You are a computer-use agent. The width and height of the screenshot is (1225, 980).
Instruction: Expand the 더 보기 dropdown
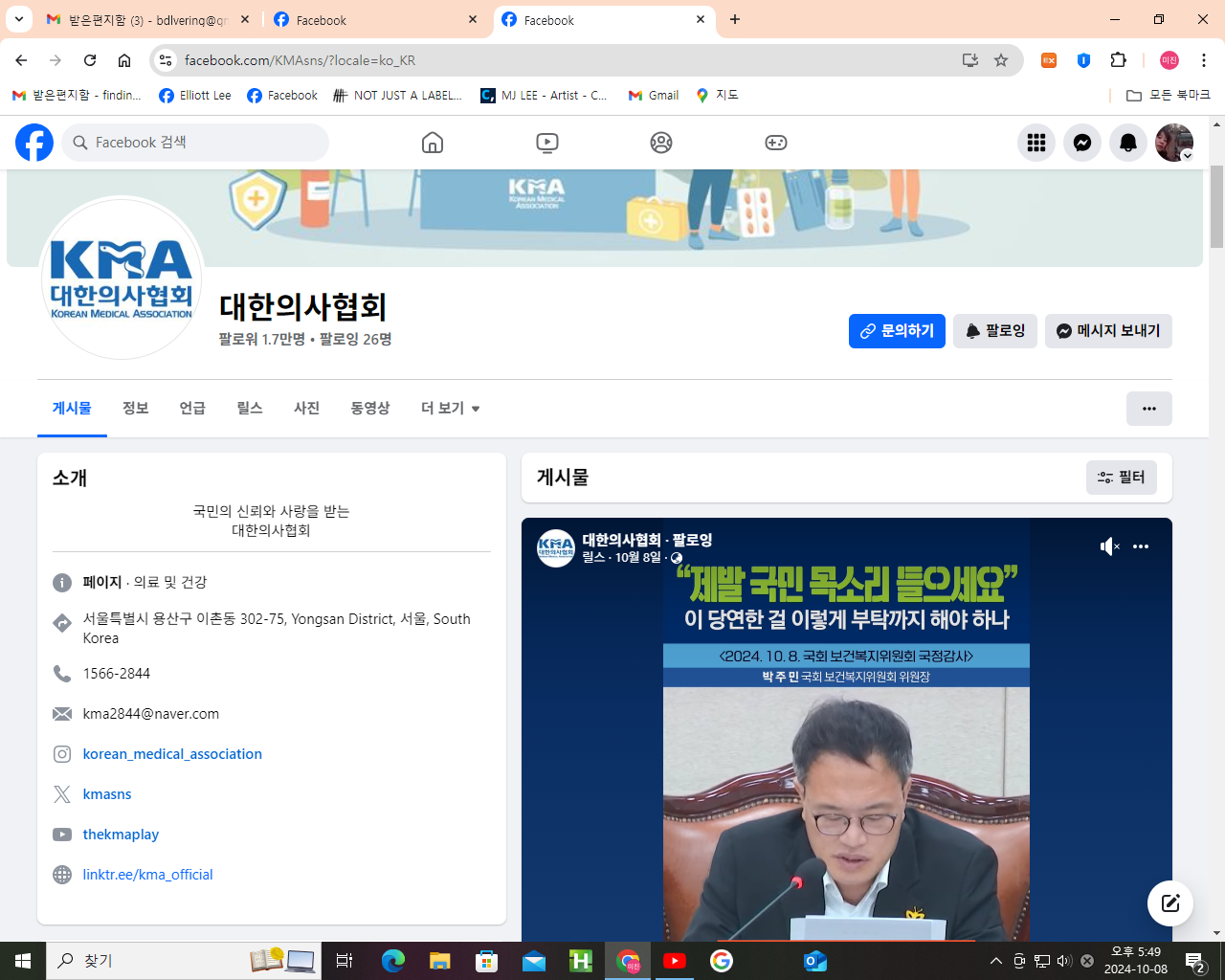(449, 408)
